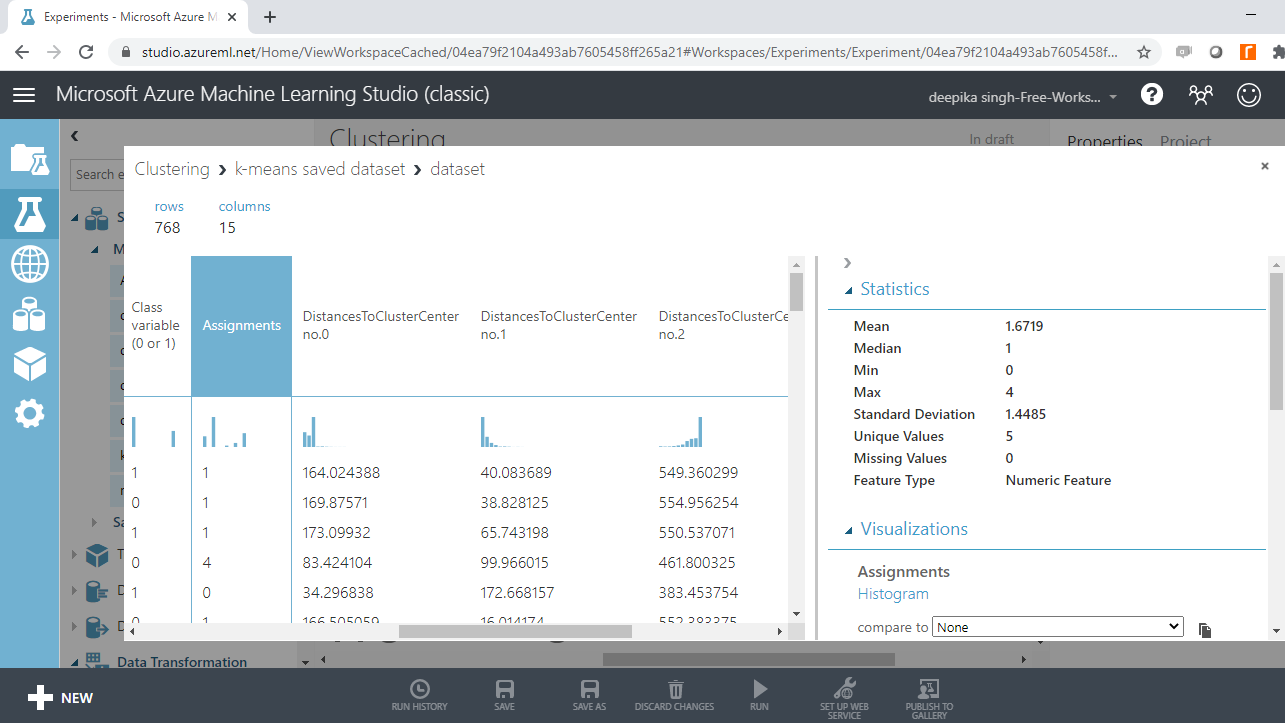Viewport: 1285px width, 723px height.
Task: Select DistancesToClusterCenter no.0 column header
Action: (381, 325)
